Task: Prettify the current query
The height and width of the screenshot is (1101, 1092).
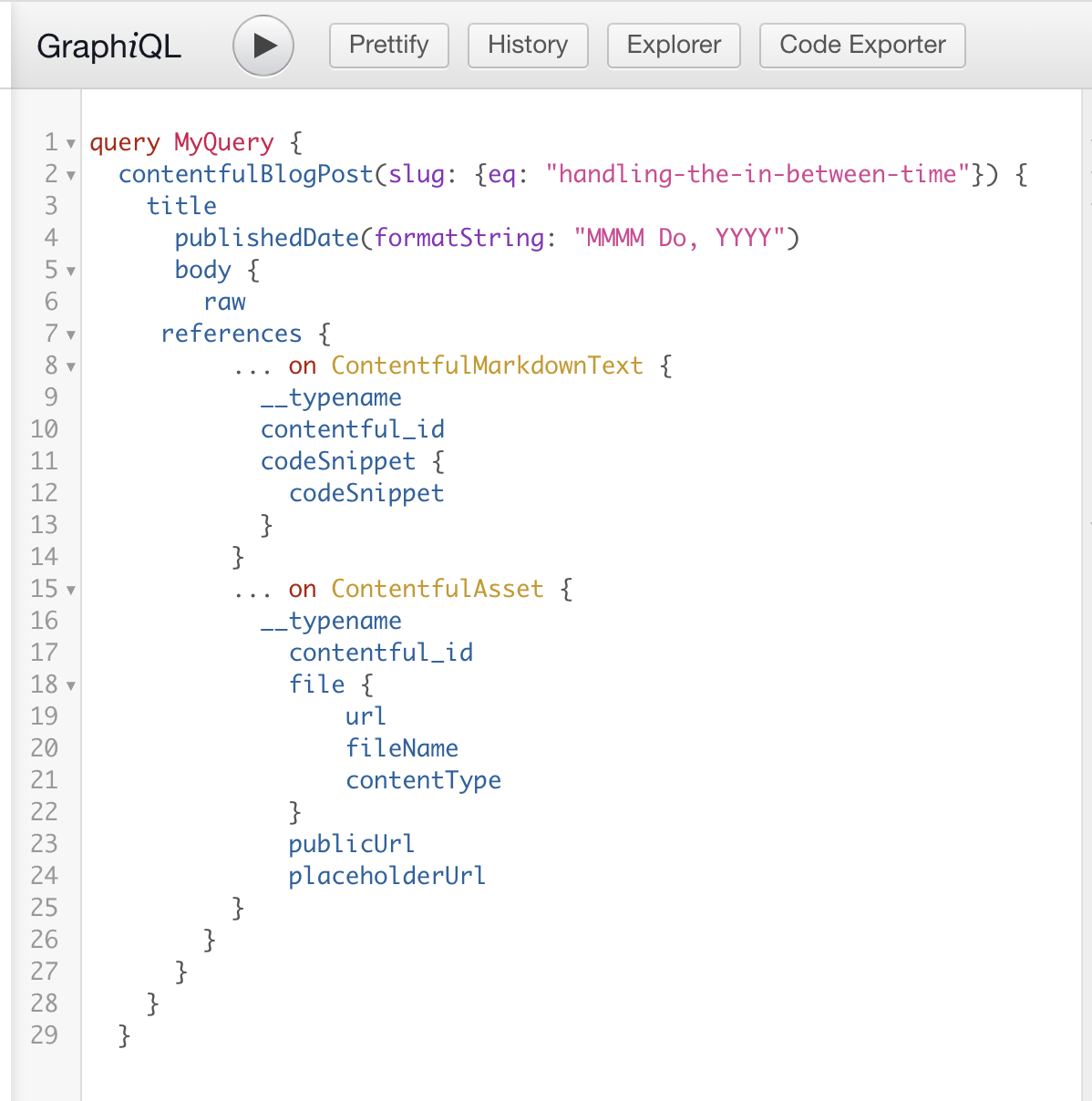Action: click(388, 45)
